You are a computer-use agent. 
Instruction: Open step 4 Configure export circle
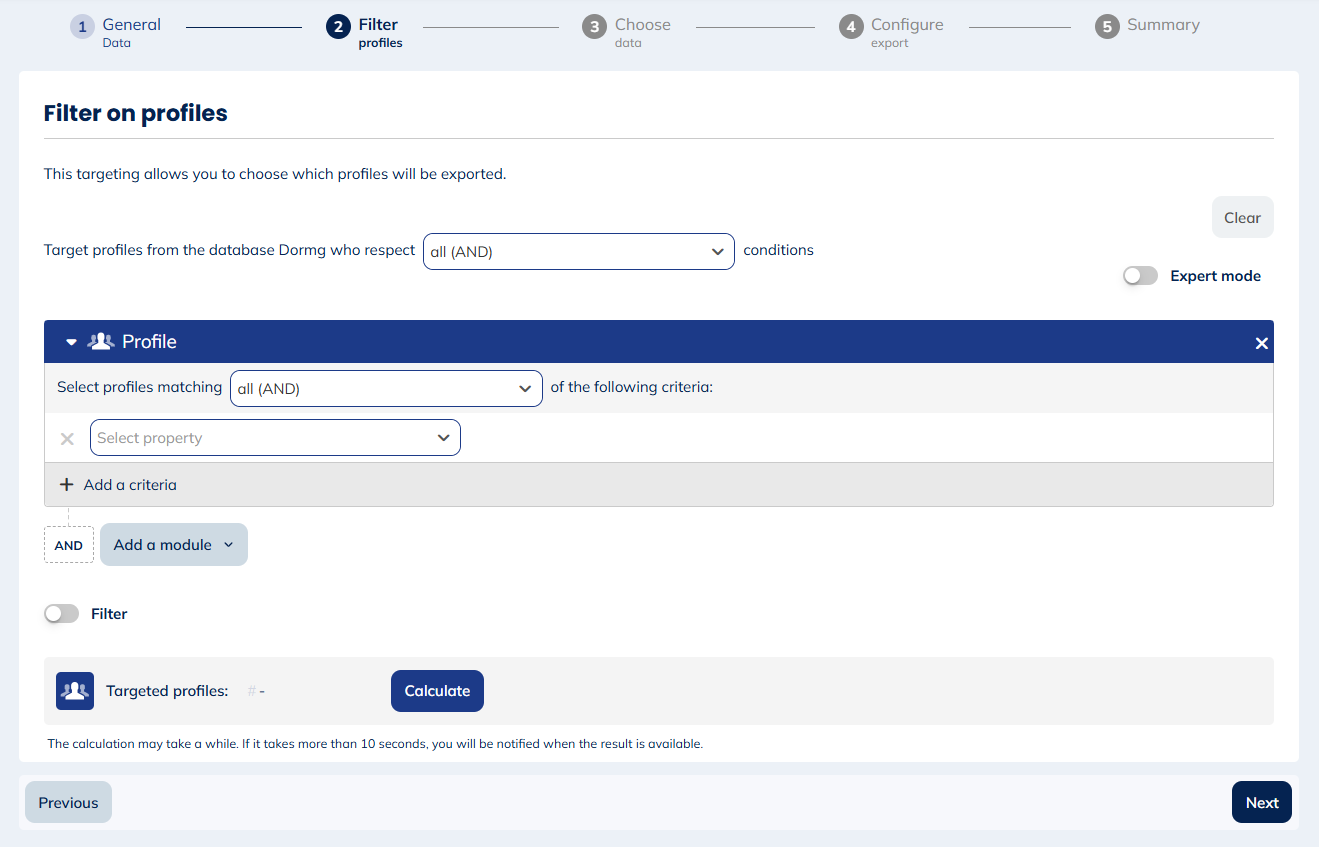pyautogui.click(x=851, y=27)
